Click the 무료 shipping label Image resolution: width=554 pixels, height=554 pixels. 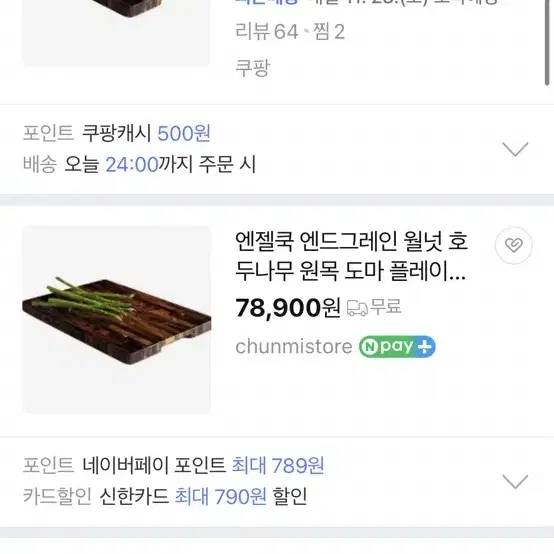[386, 307]
